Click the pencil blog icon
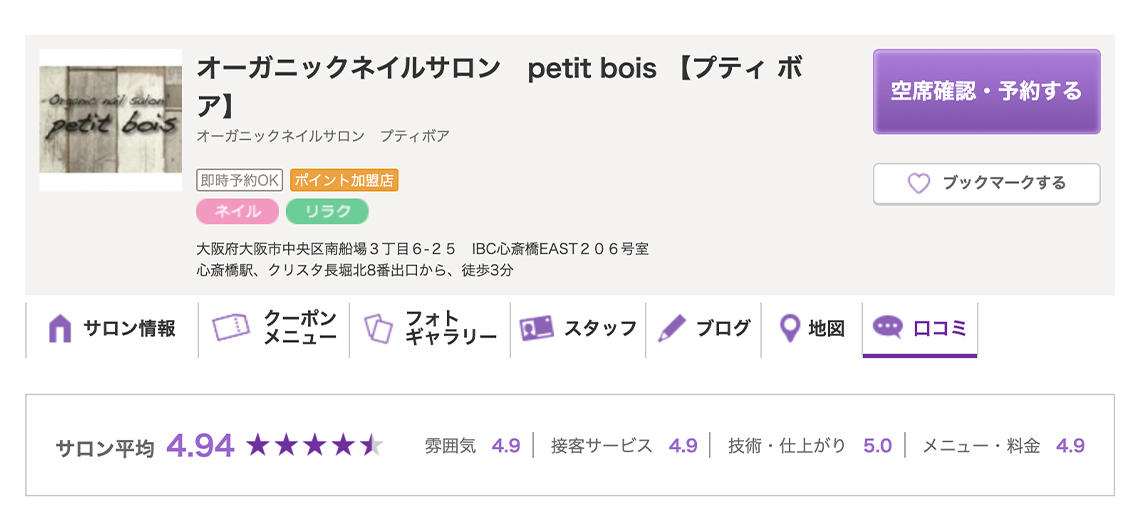 pos(672,328)
